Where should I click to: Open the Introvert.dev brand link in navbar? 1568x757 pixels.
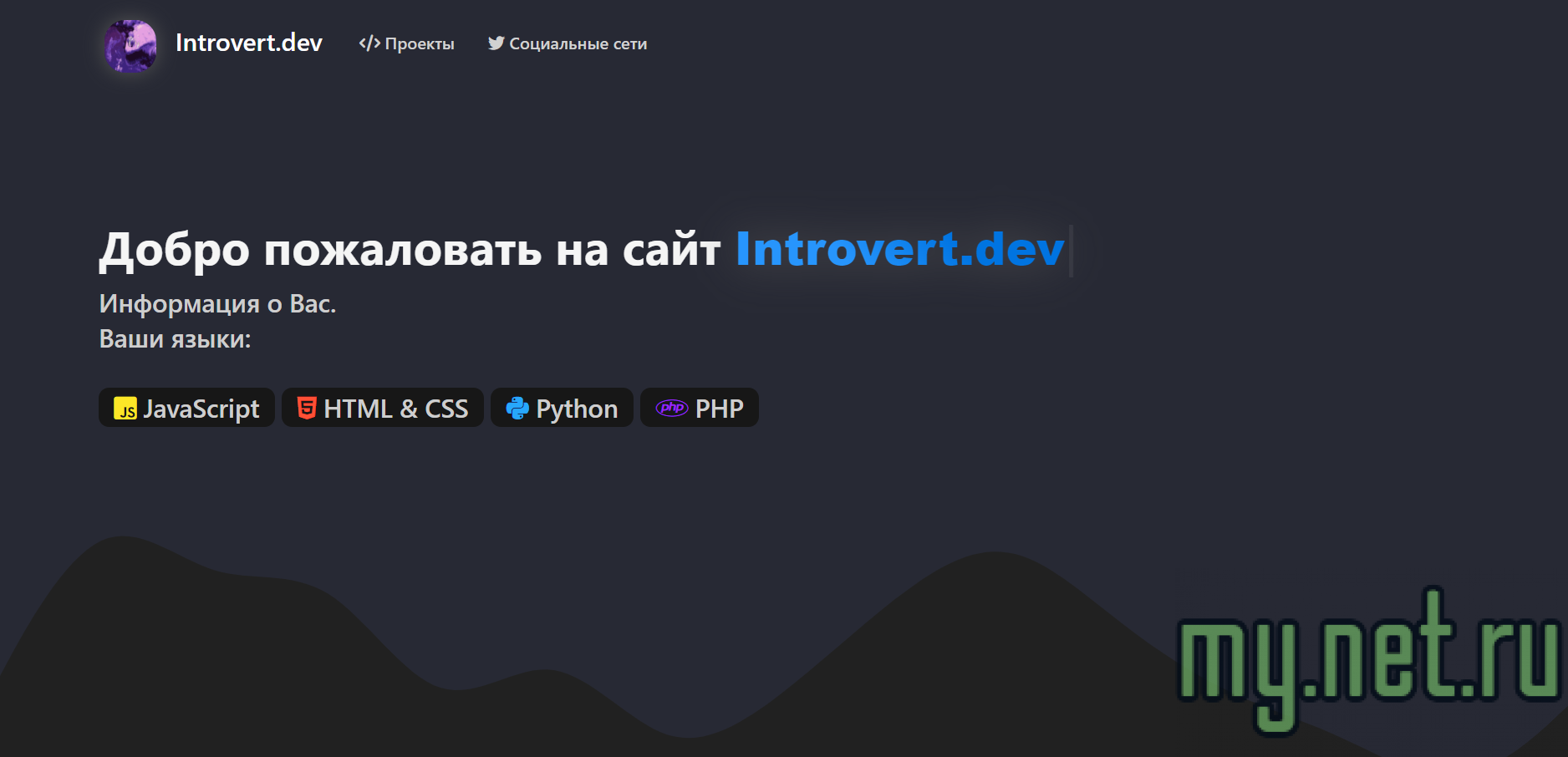[248, 43]
